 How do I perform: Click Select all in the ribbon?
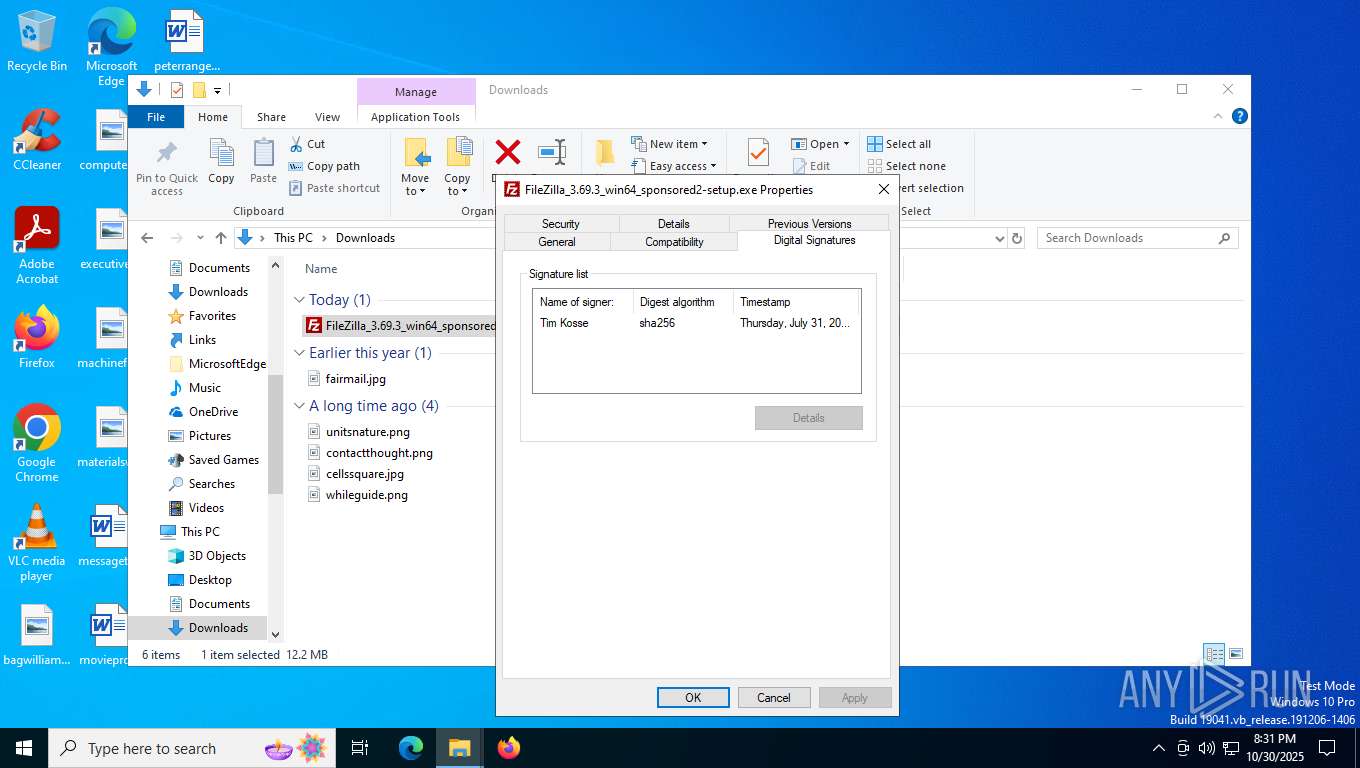[899, 144]
